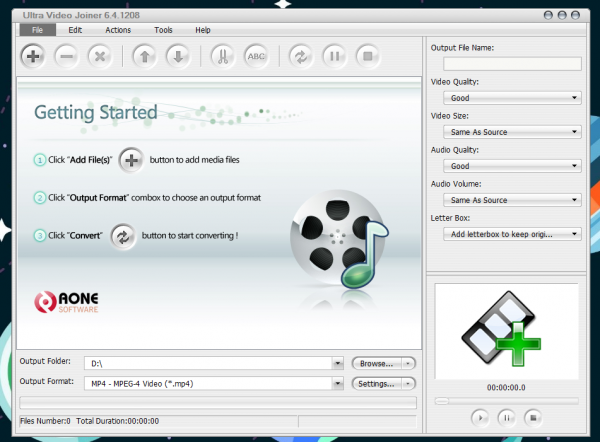Click into the Output File Name field
600x442 pixels.
pos(512,64)
